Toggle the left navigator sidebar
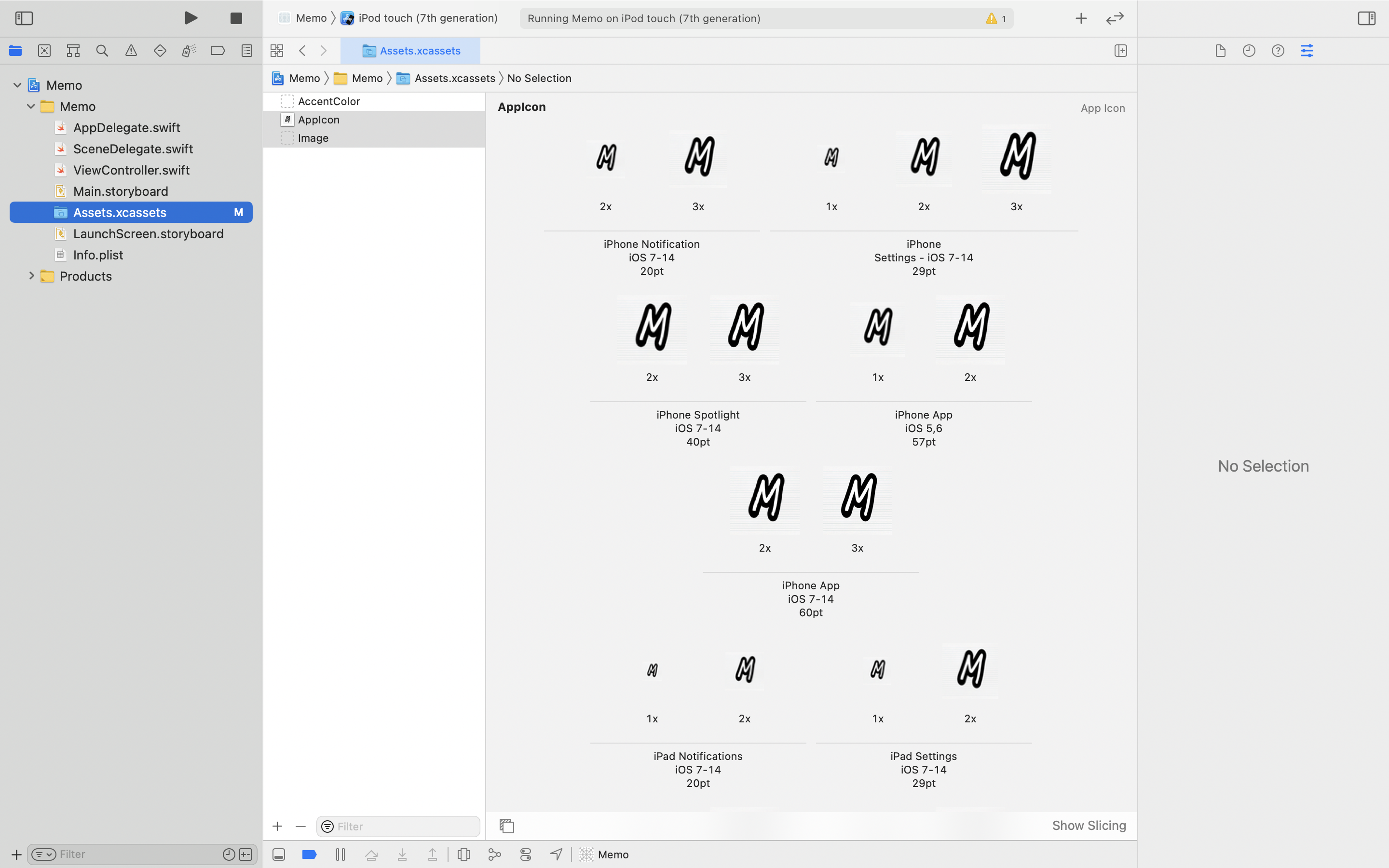 24,18
